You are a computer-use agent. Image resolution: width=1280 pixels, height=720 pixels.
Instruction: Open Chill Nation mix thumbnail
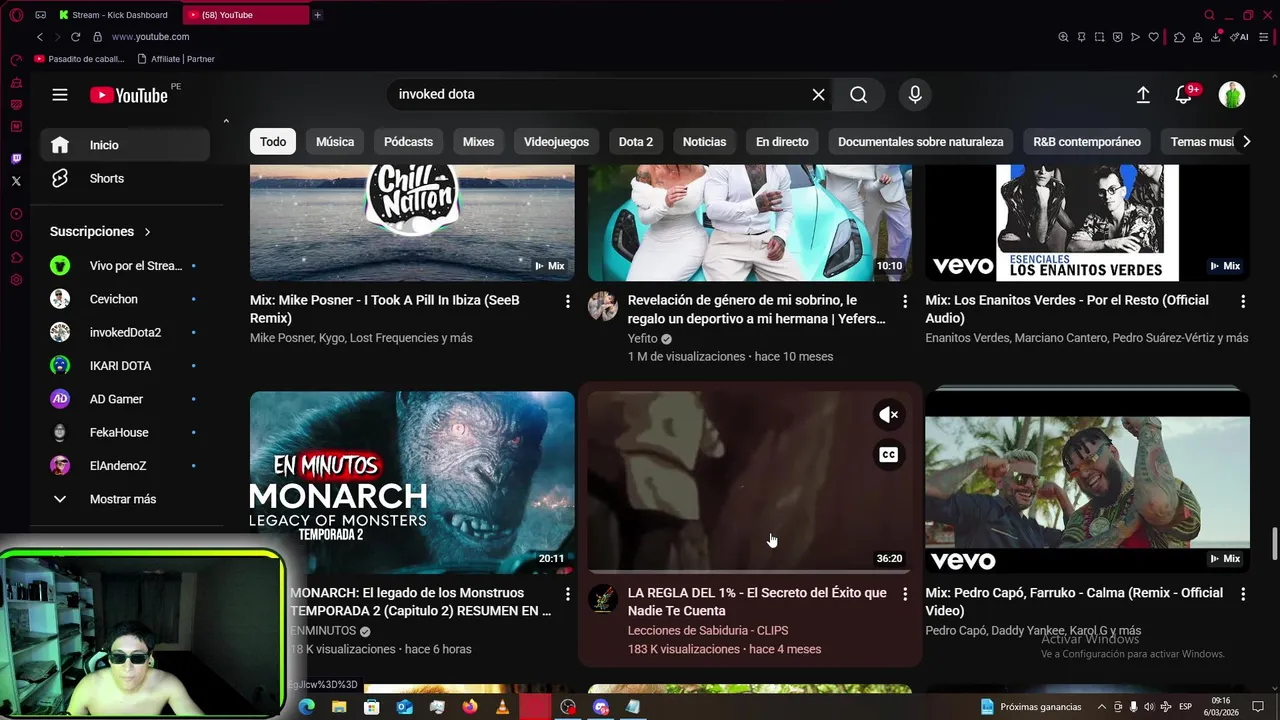click(x=412, y=222)
